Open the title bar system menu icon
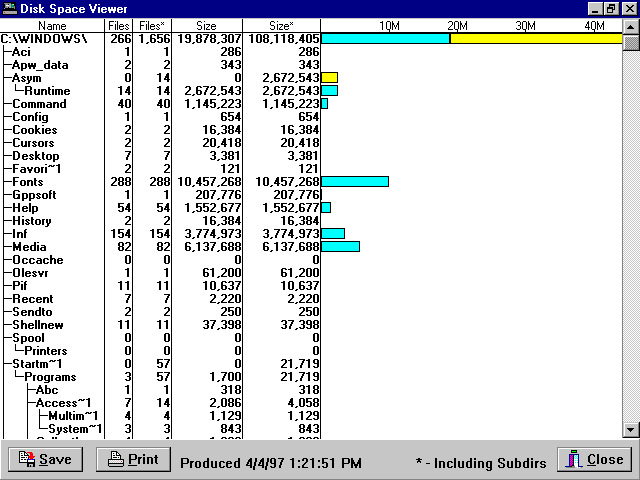 pyautogui.click(x=9, y=8)
